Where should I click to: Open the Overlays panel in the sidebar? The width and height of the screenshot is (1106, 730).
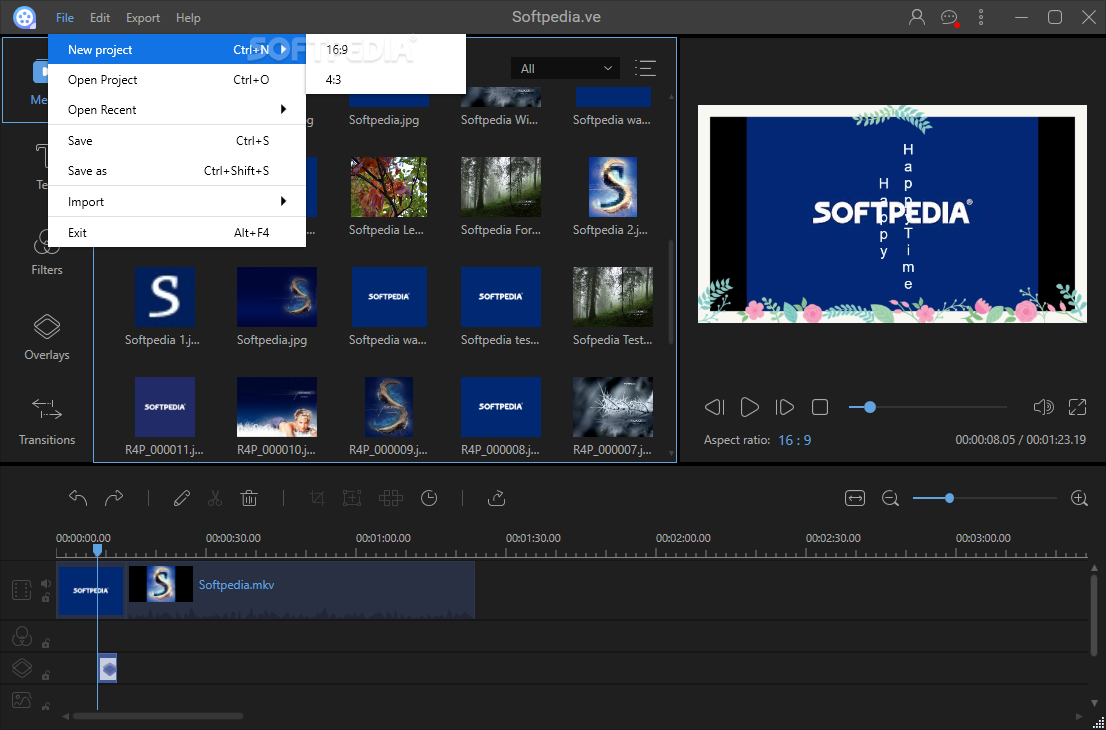[47, 337]
